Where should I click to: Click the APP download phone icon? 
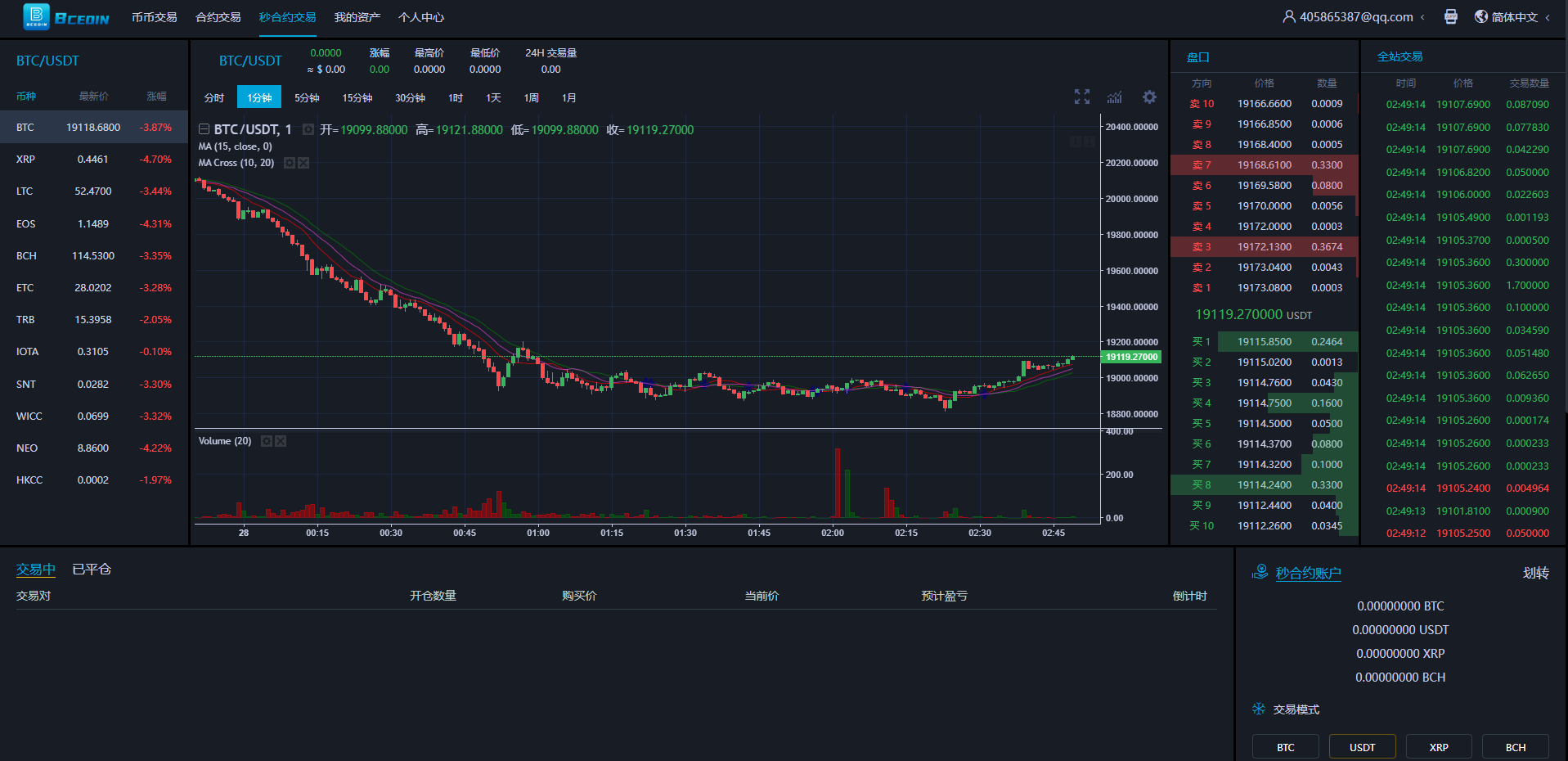point(1450,17)
